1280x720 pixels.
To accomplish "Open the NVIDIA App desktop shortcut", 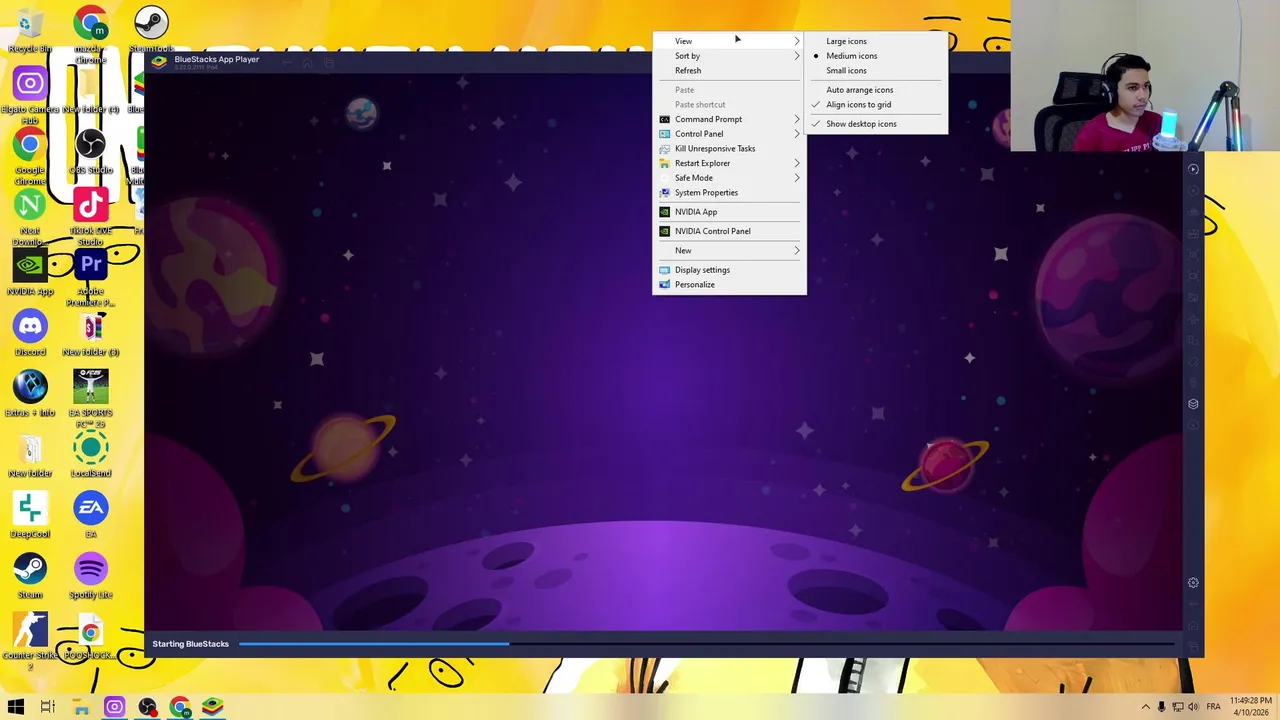I will (x=30, y=273).
